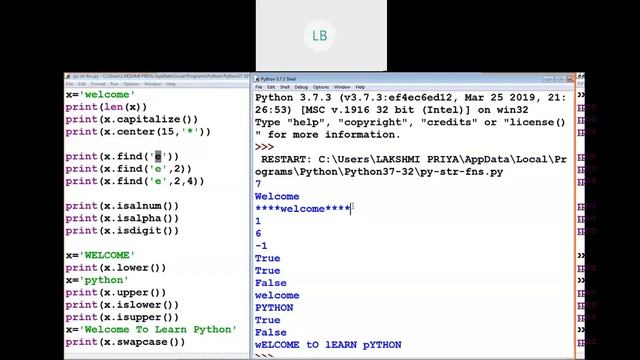The height and width of the screenshot is (360, 640).
Task: Click the RESTART line in the shell
Action: click(x=411, y=166)
